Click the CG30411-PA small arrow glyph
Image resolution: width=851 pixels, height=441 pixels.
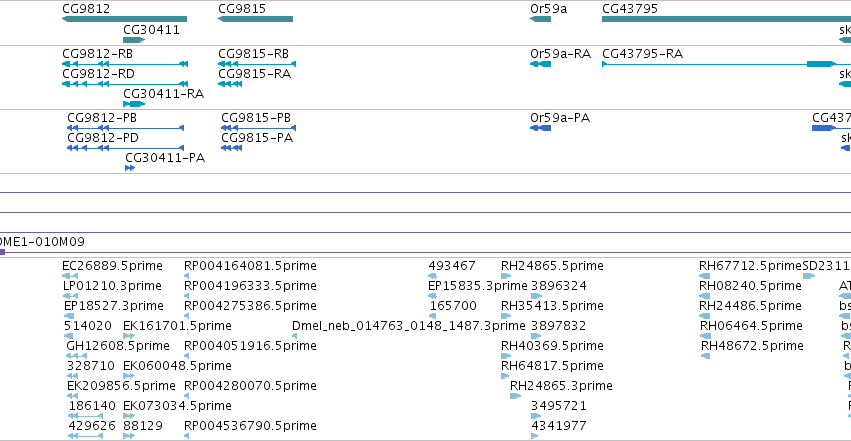tap(130, 168)
